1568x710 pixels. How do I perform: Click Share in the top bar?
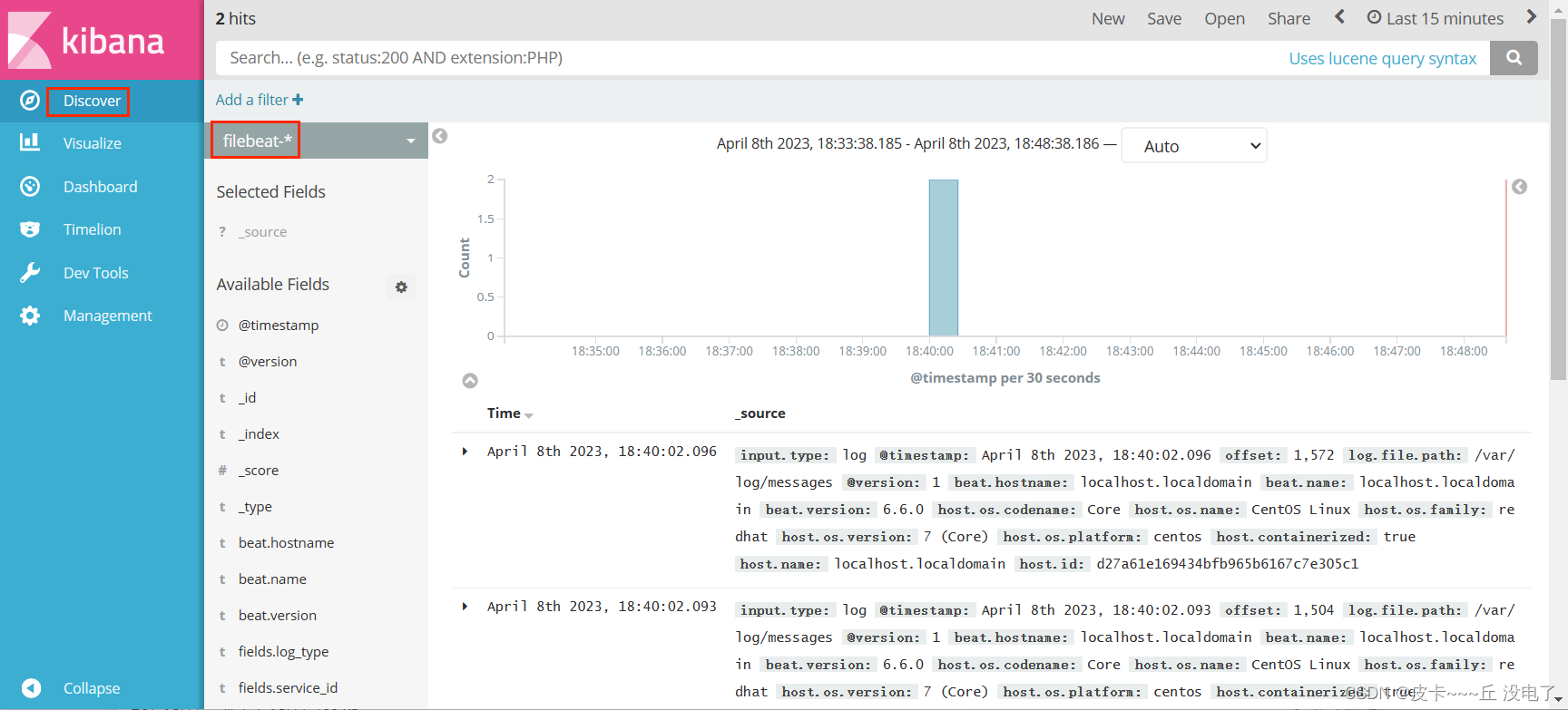(x=1289, y=18)
